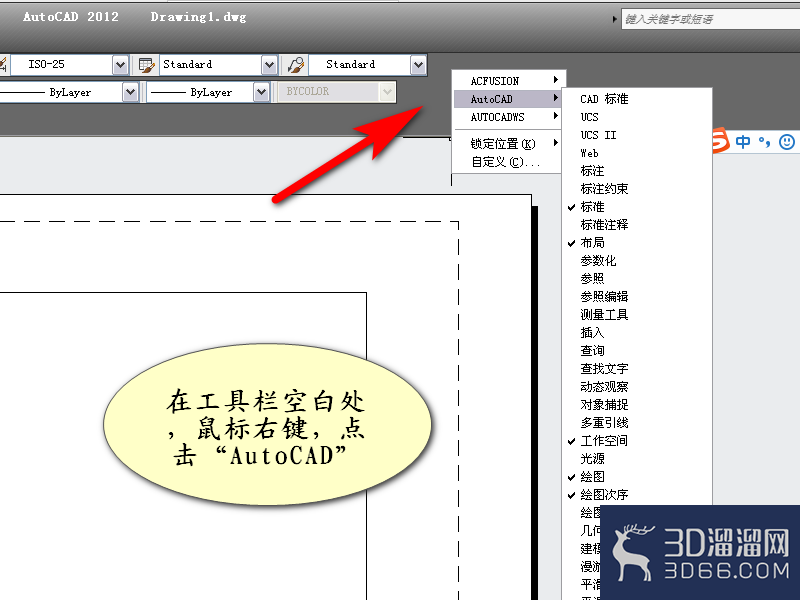Expand ISO-25 dimension style dropdown

[x=120, y=65]
